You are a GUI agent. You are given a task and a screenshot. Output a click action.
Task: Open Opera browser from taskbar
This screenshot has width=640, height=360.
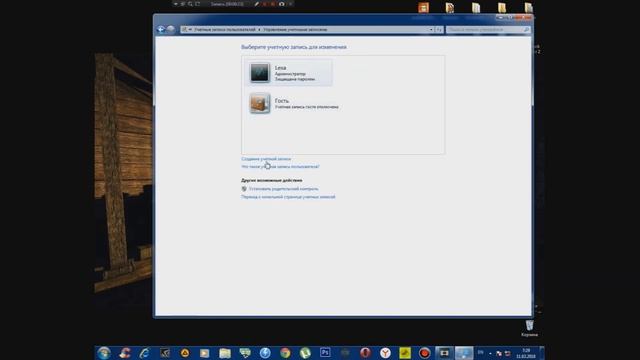365,353
